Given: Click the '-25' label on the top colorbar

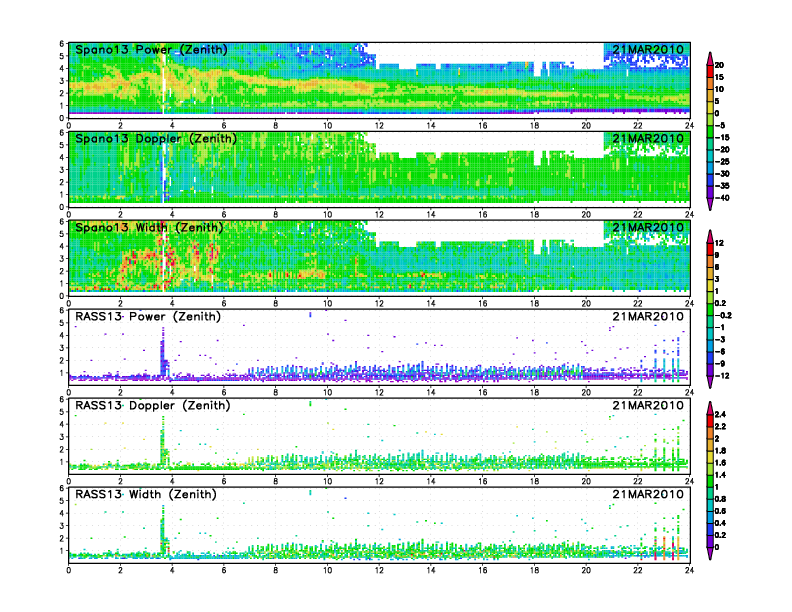Looking at the screenshot, I should tap(722, 162).
